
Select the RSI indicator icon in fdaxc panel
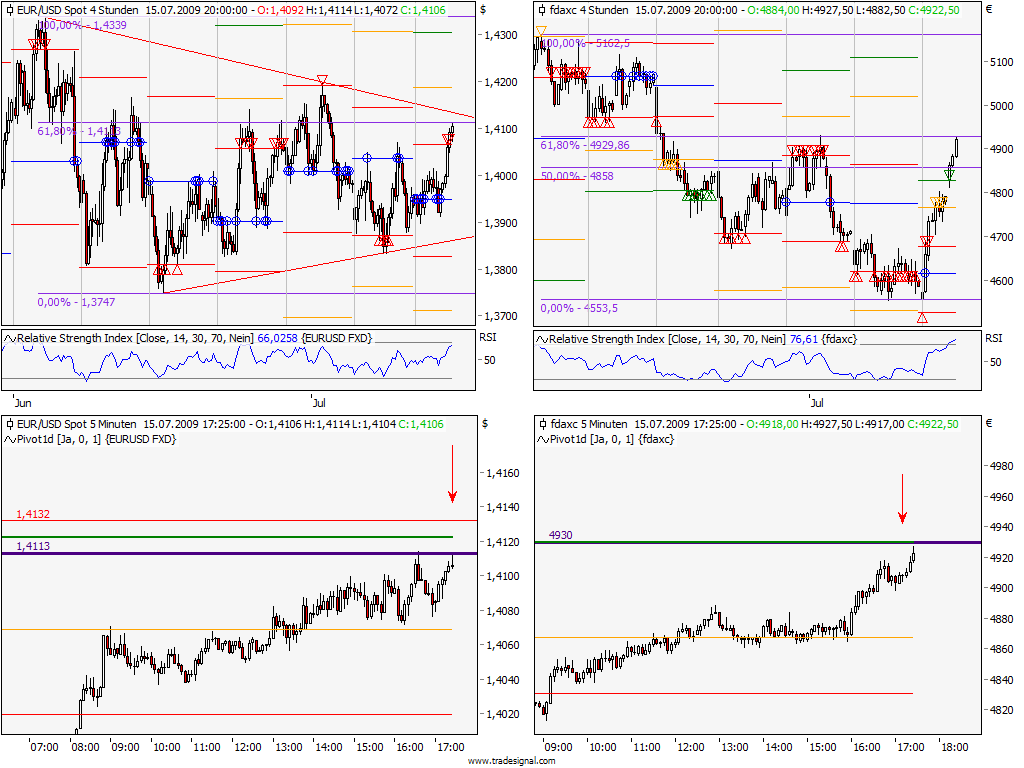click(x=542, y=340)
